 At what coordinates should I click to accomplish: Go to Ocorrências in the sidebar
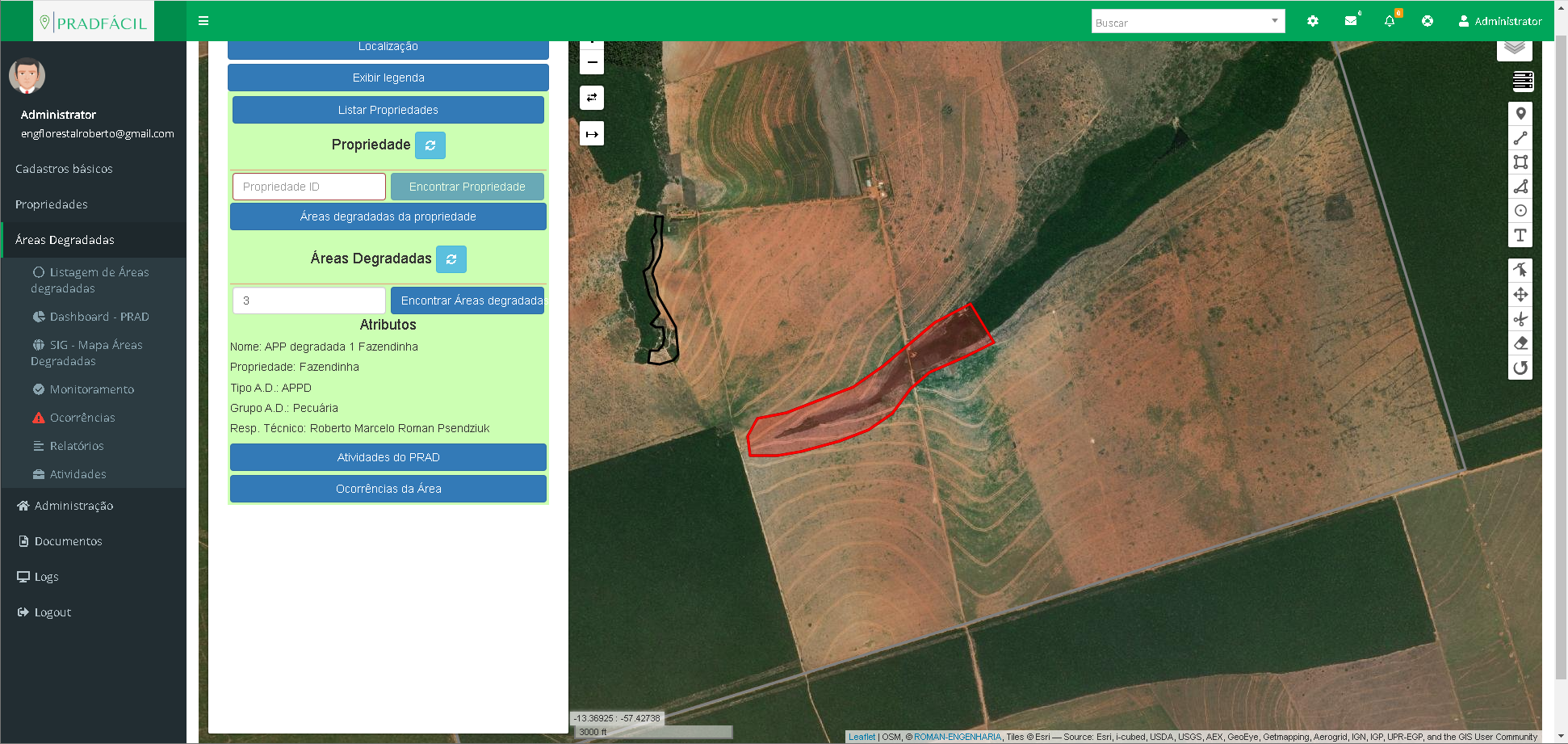coord(82,418)
